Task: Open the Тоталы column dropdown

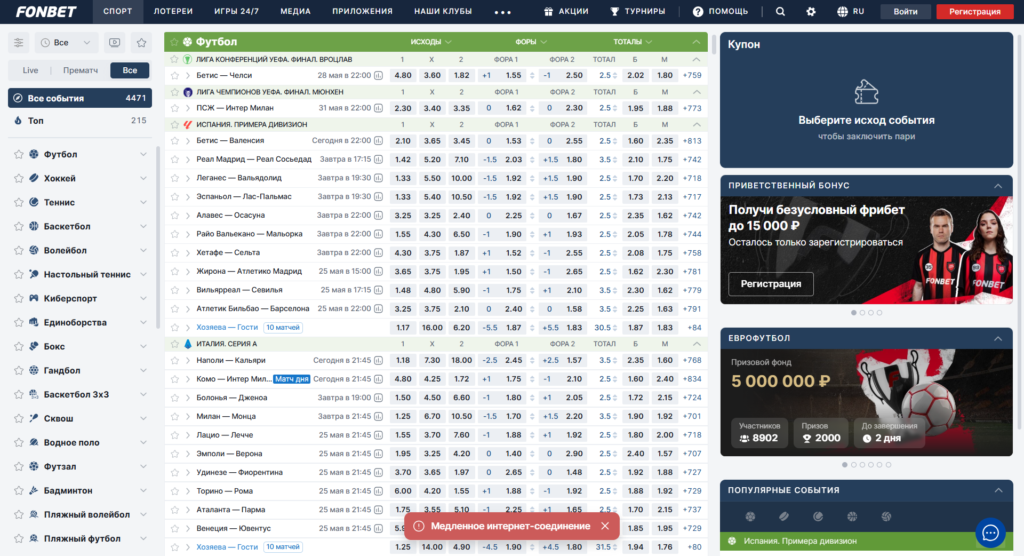Action: pyautogui.click(x=632, y=42)
